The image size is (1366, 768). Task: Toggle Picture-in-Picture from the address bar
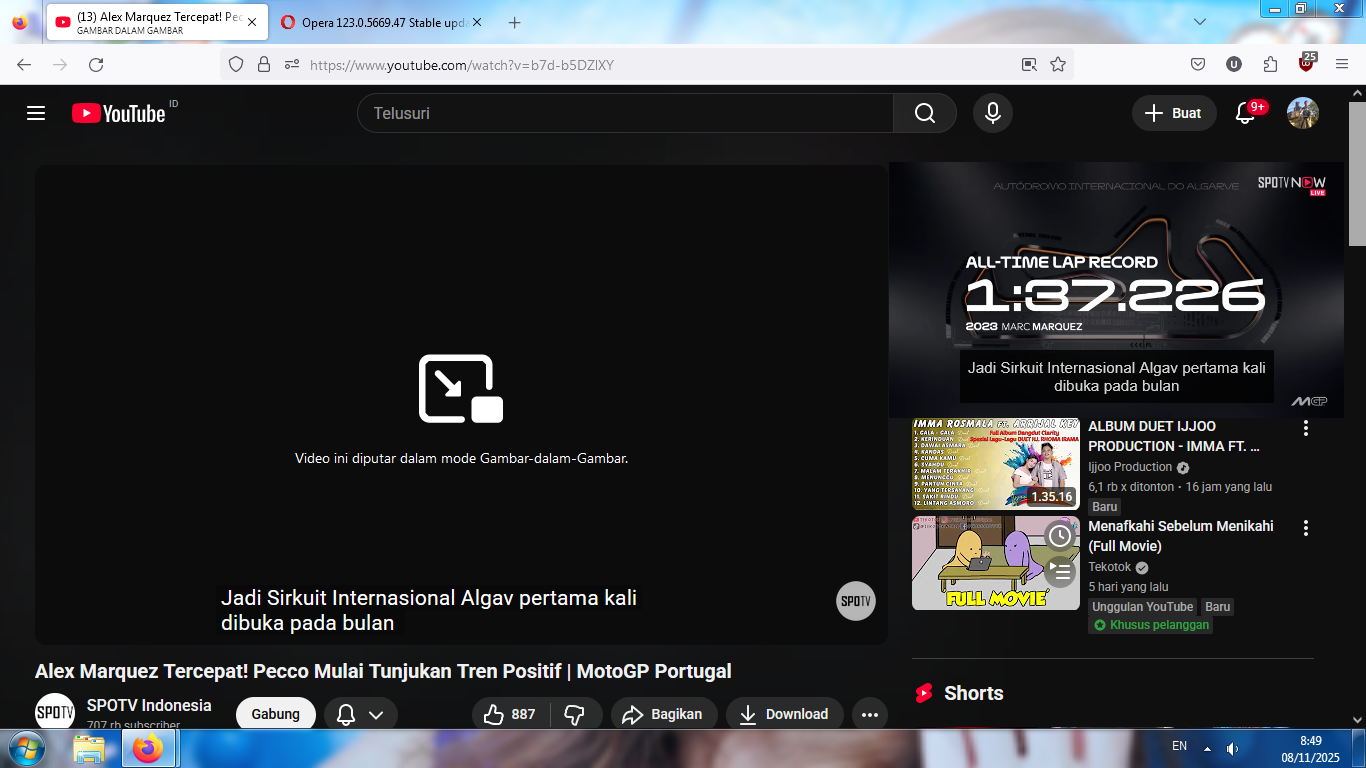click(x=1029, y=65)
